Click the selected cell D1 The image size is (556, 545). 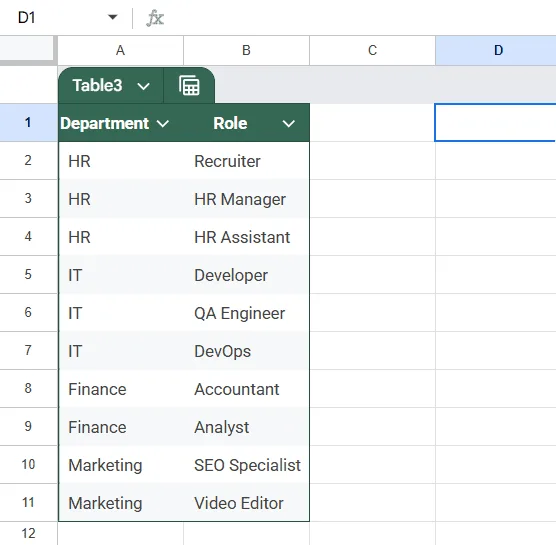tap(495, 123)
